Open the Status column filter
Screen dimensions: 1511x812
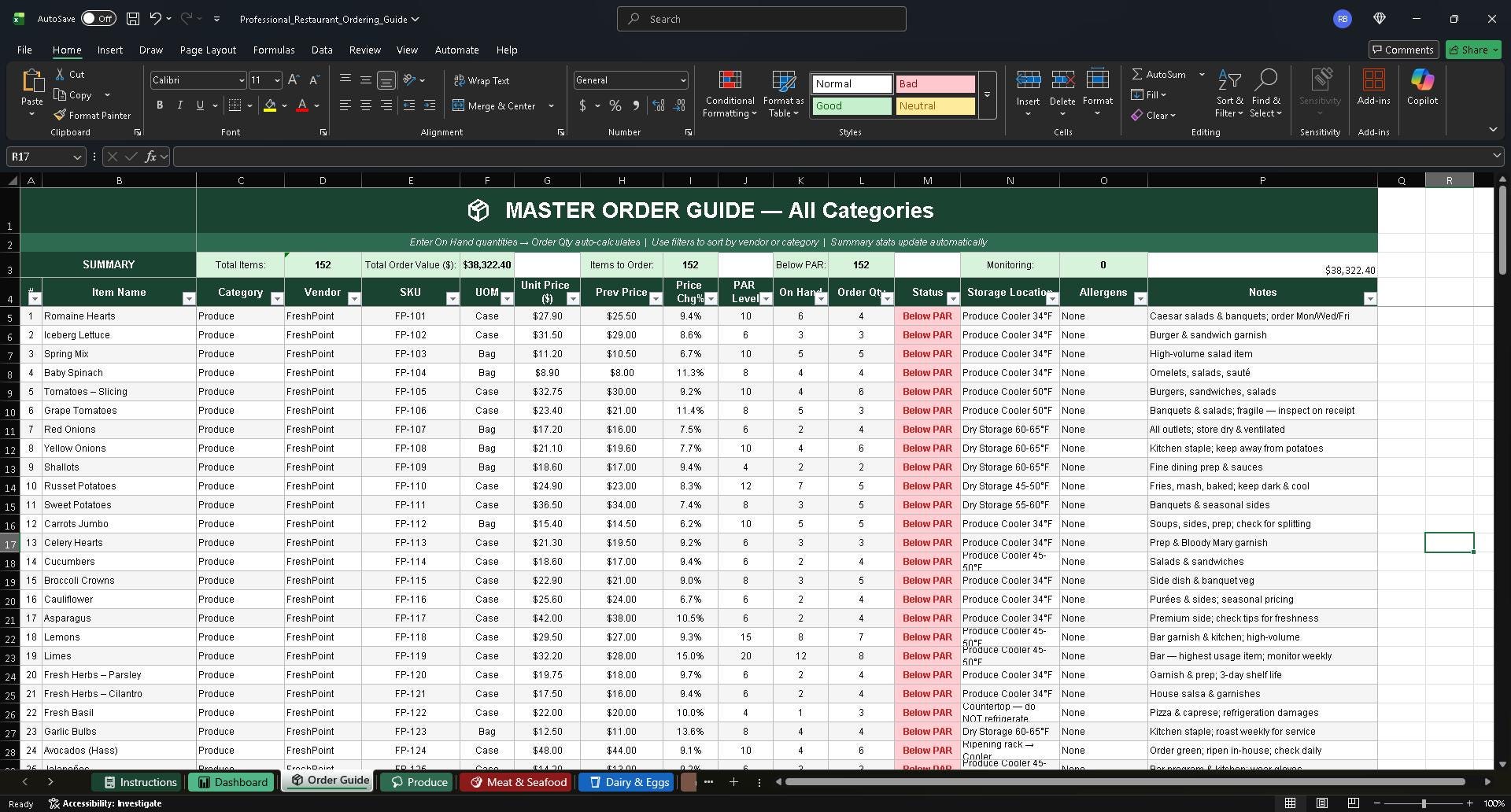coord(952,299)
